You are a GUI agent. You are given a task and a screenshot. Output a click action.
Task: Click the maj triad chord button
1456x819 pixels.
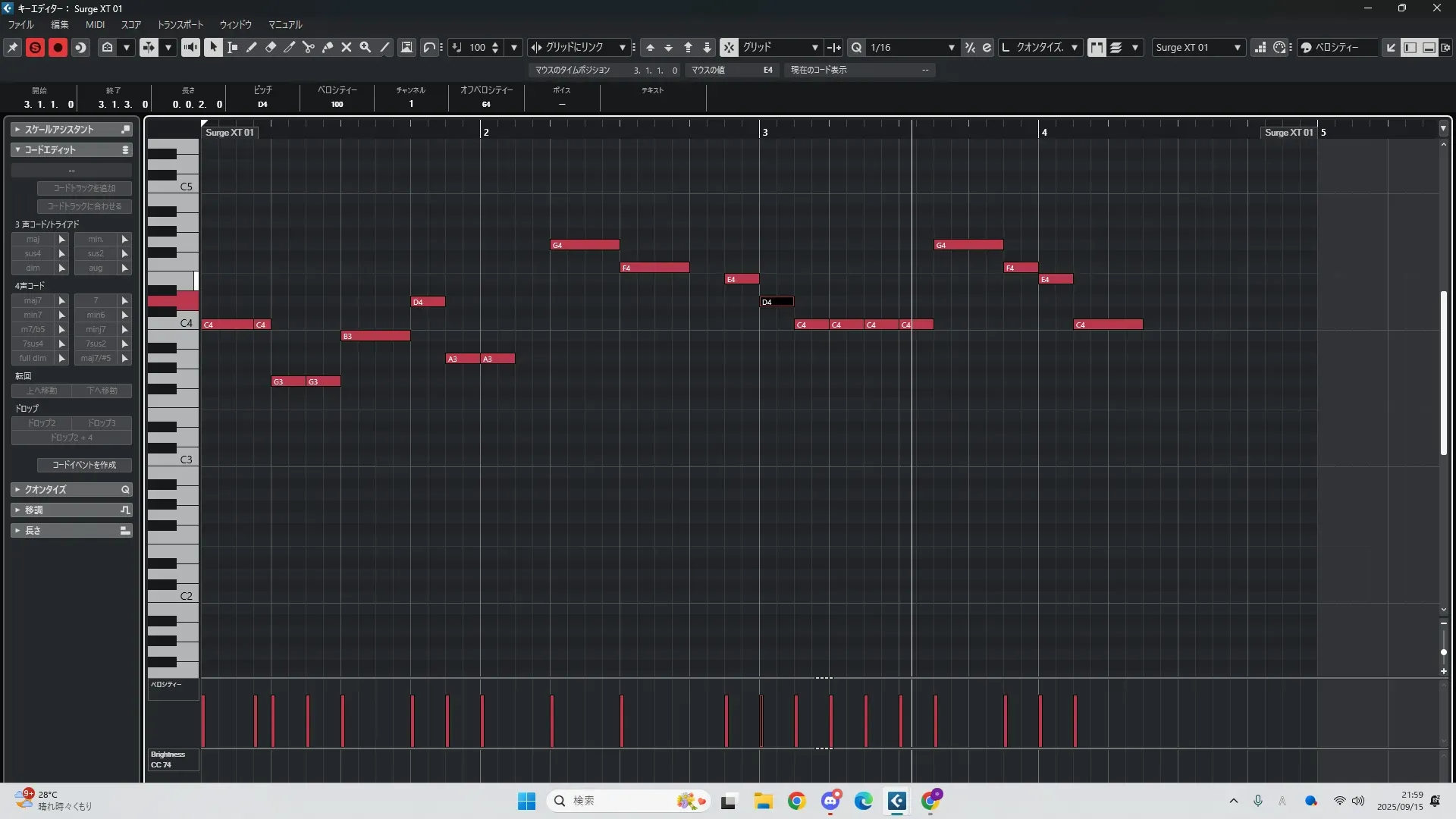tap(33, 239)
